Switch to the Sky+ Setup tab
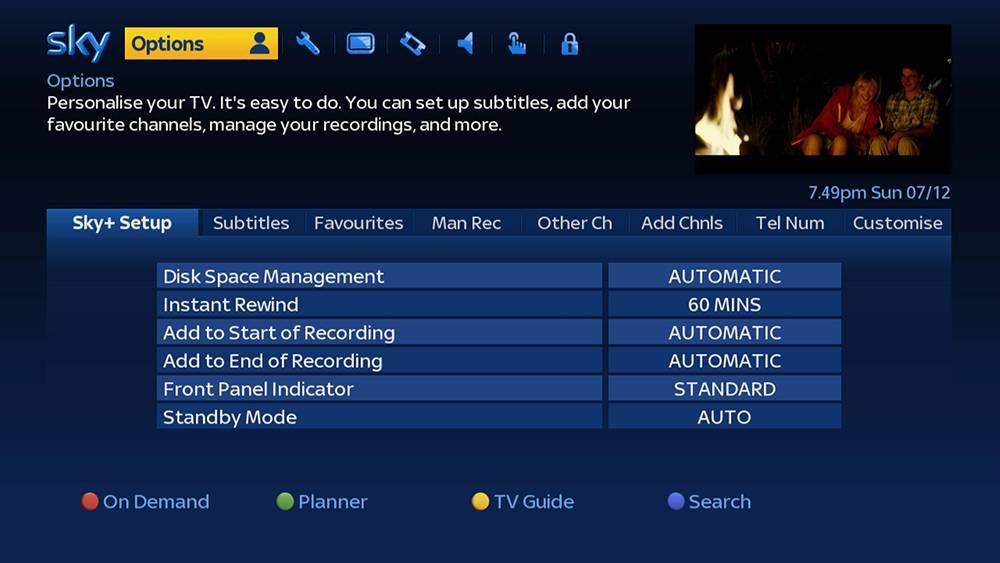 pos(122,223)
